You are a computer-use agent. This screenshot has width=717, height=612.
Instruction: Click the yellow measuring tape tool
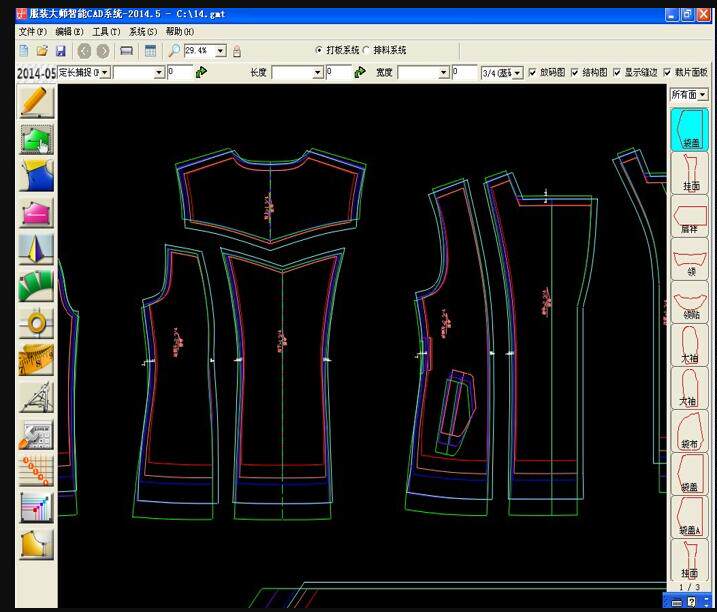click(x=36, y=359)
